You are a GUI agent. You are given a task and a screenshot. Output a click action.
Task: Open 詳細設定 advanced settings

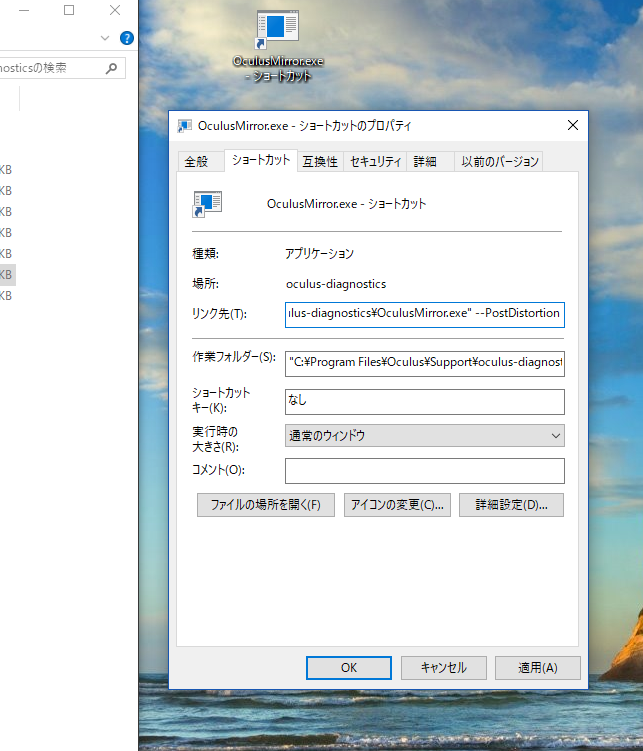(511, 505)
